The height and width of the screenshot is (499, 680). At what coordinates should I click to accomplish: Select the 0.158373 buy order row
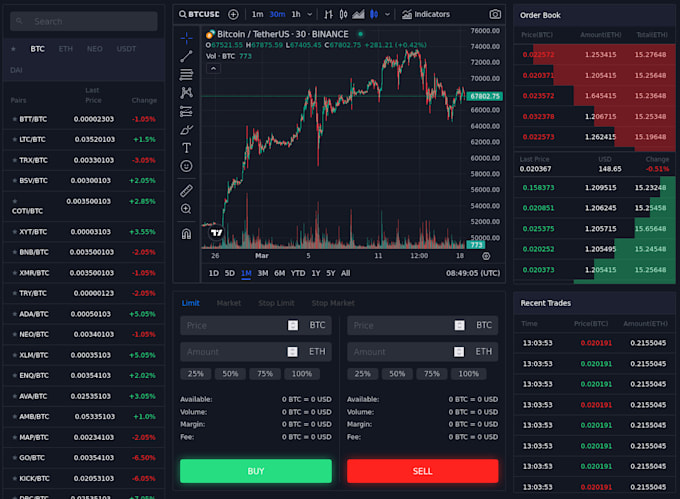pyautogui.click(x=594, y=188)
